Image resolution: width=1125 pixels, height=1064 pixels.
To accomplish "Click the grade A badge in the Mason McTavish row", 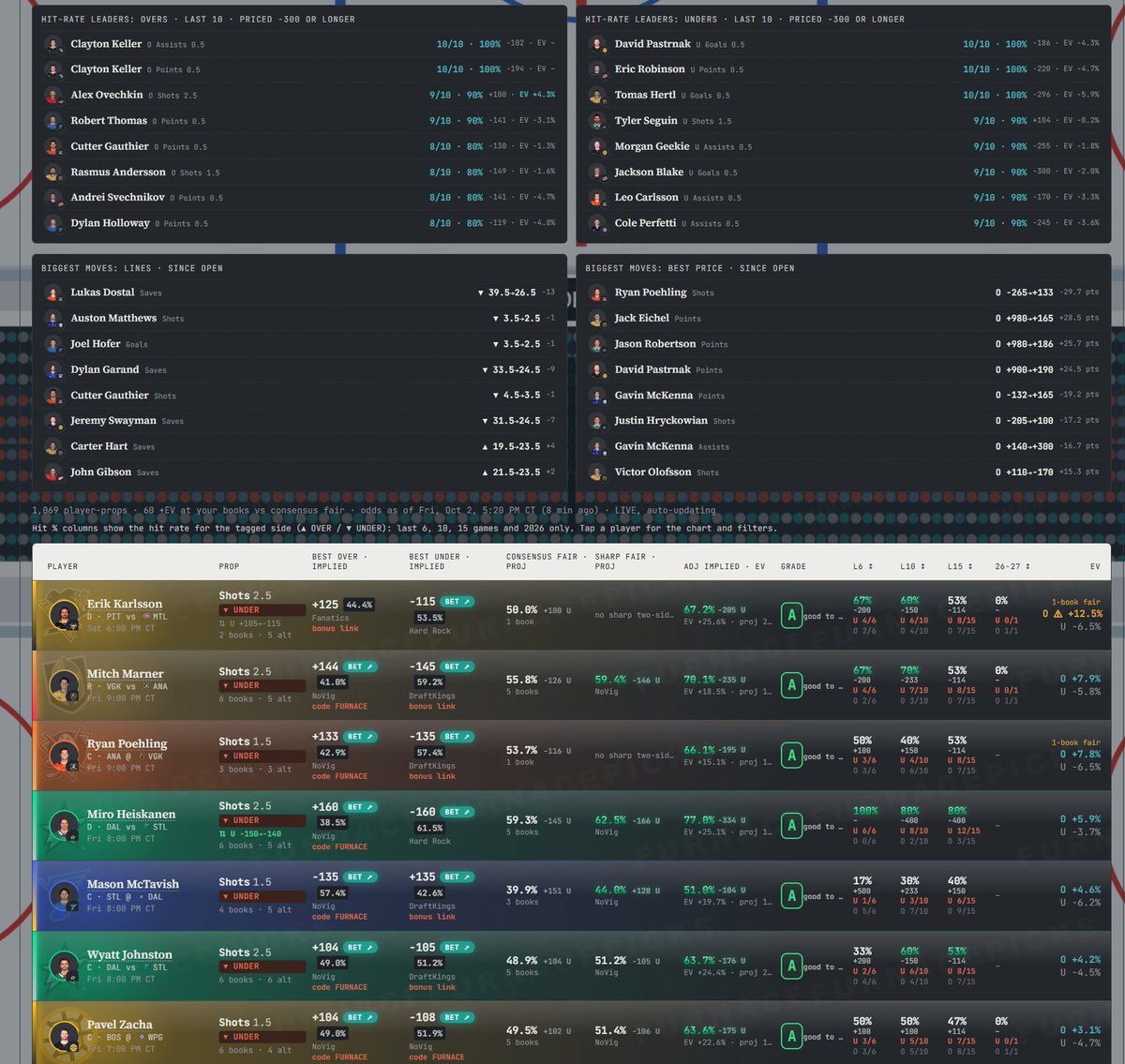I will point(792,896).
